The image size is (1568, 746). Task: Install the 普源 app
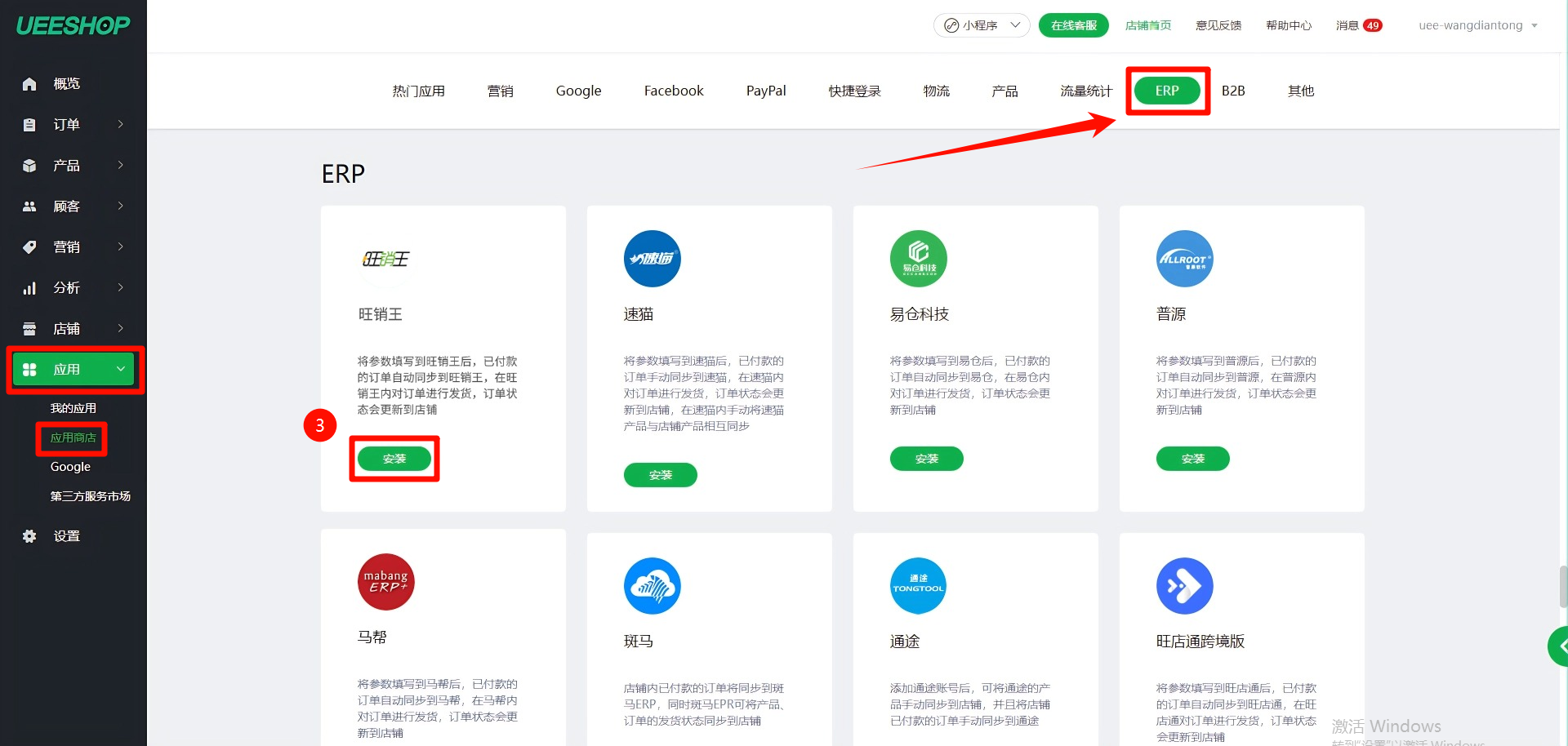[x=1193, y=459]
